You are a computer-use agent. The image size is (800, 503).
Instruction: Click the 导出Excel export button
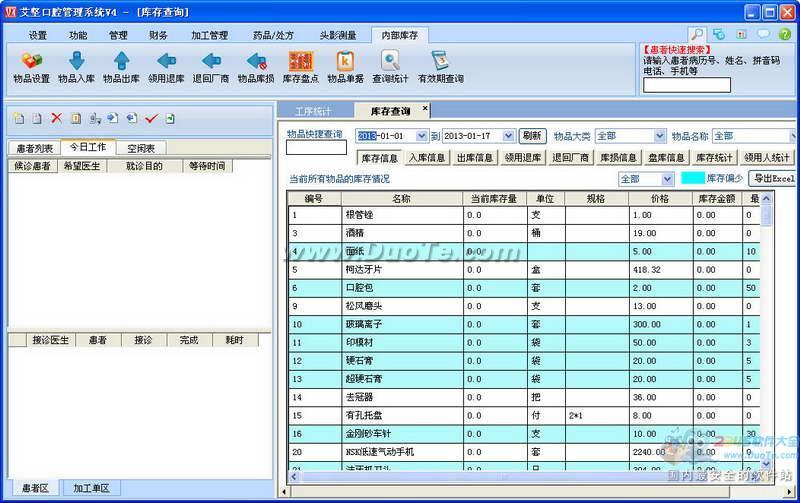774,178
